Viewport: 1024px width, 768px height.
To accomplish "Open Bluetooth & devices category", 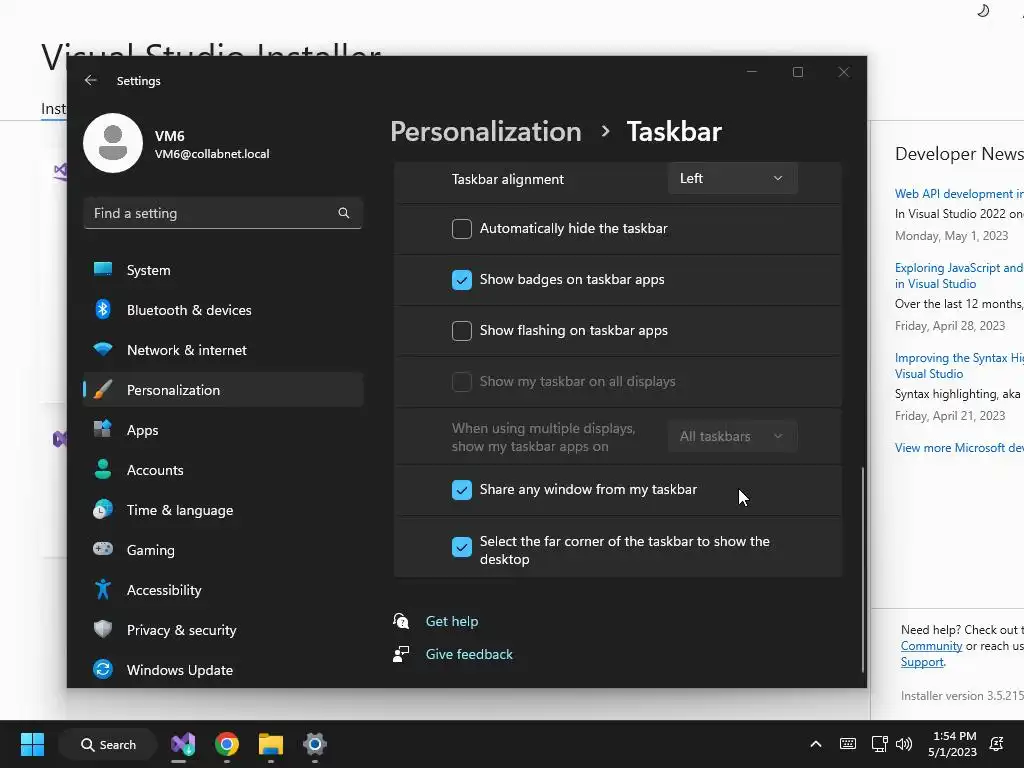I will point(223,310).
